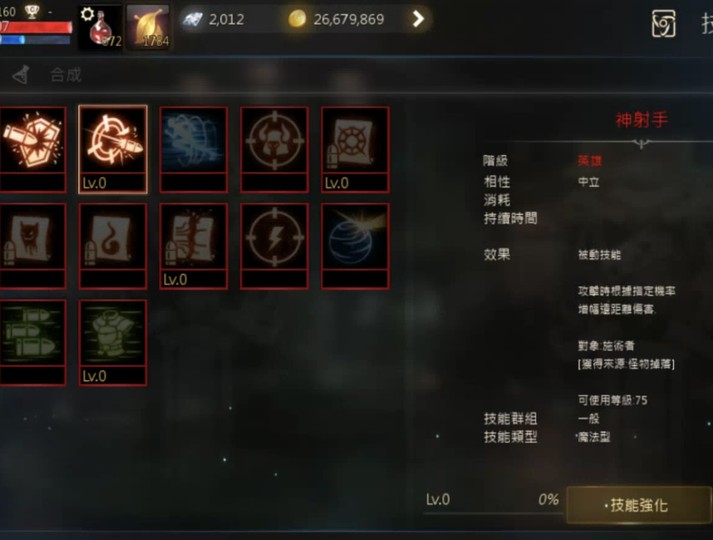The width and height of the screenshot is (713, 540).
Task: Select the horned demon crosshair skill
Action: [274, 150]
